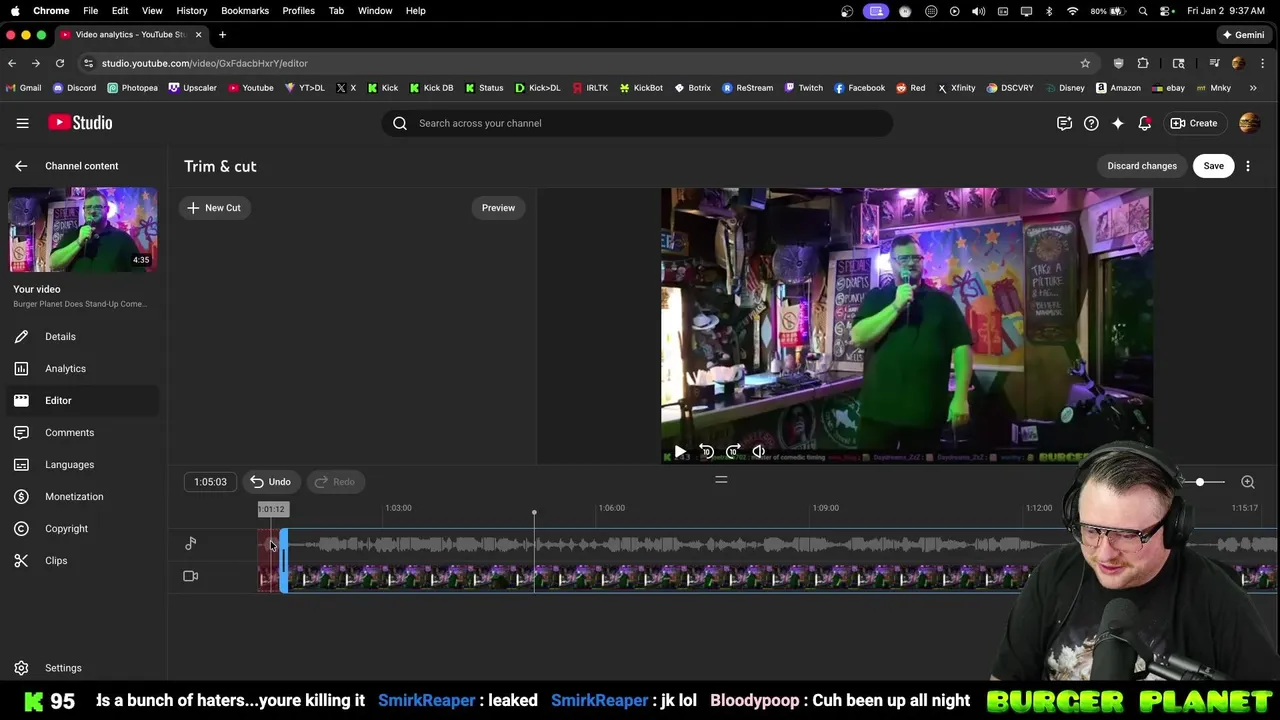Click the New Cut button
1280x720 pixels.
(214, 208)
